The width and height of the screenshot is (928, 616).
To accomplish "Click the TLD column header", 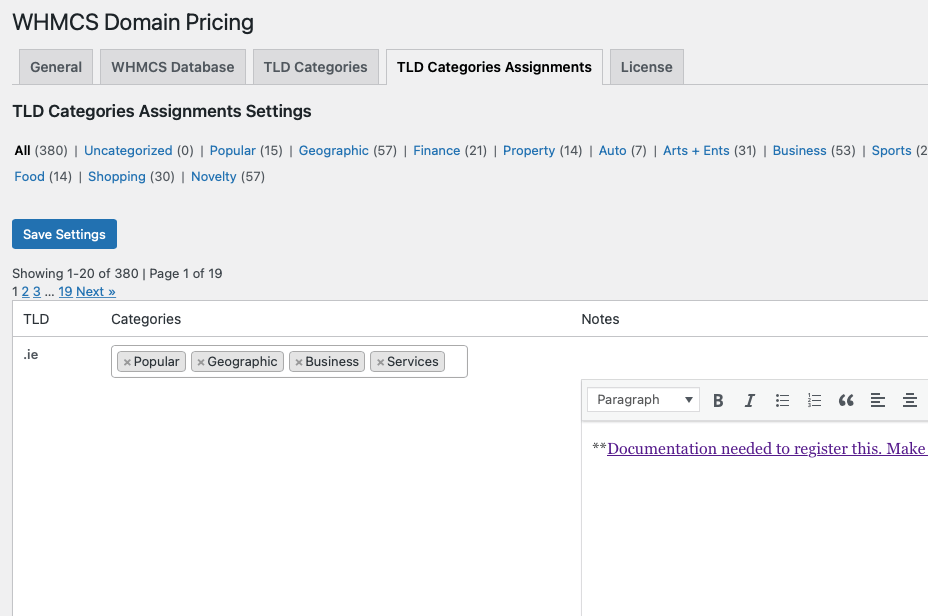I will [36, 320].
